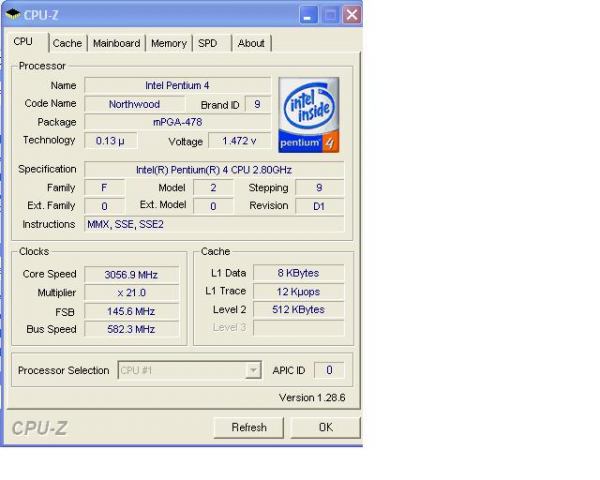The width and height of the screenshot is (600, 480).
Task: Click the 'Specification' label
Action: (x=47, y=169)
